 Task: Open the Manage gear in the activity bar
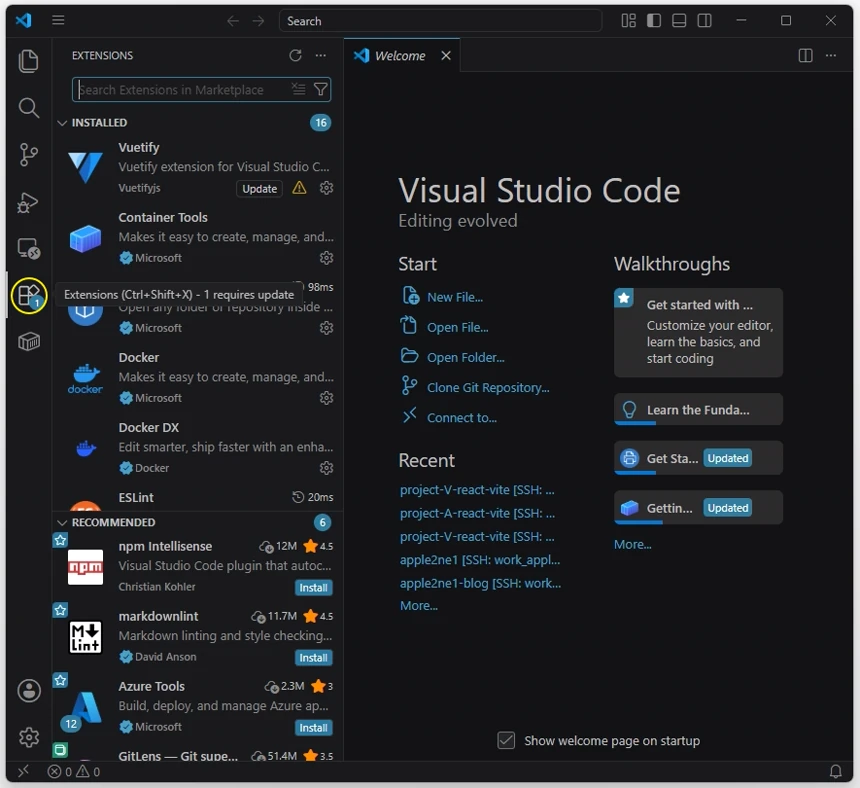[29, 737]
